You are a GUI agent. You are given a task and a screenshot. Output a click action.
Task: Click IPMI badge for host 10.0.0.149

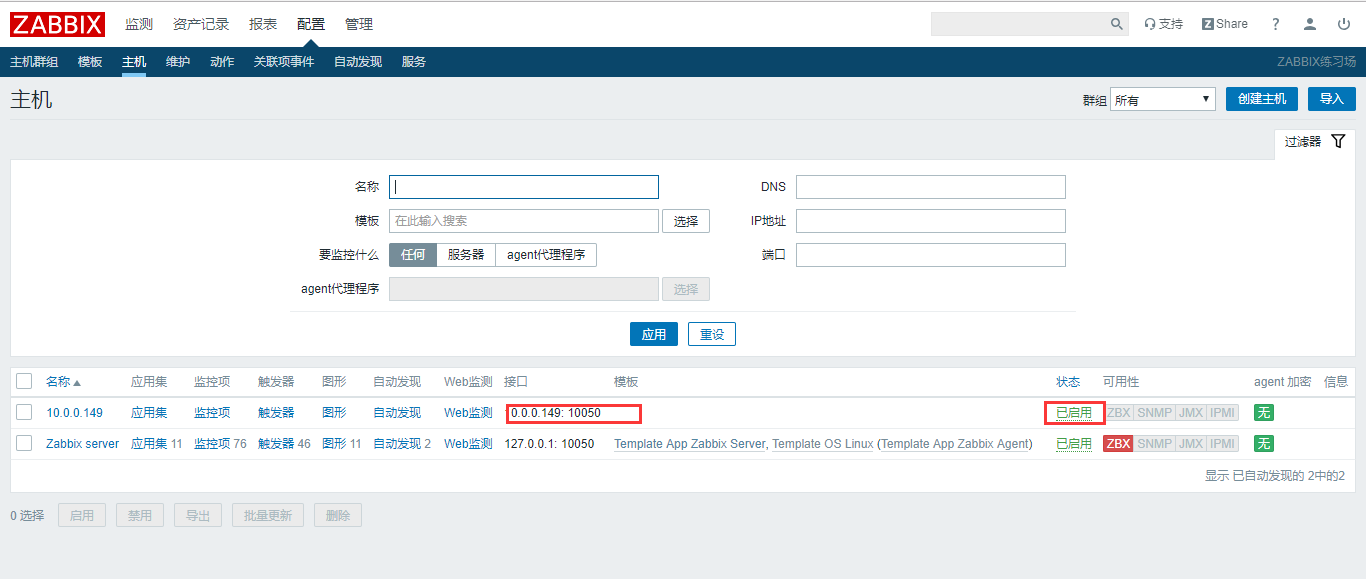tap(1222, 413)
